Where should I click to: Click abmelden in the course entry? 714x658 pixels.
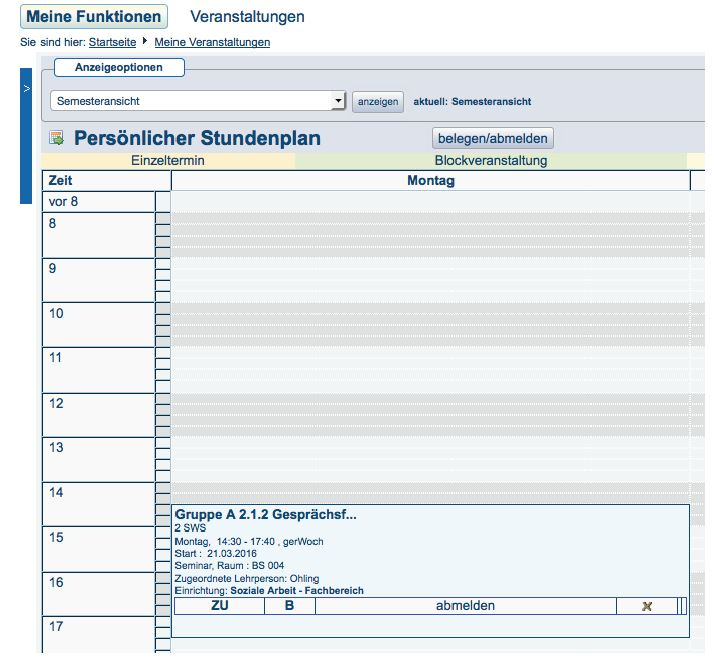(x=465, y=606)
